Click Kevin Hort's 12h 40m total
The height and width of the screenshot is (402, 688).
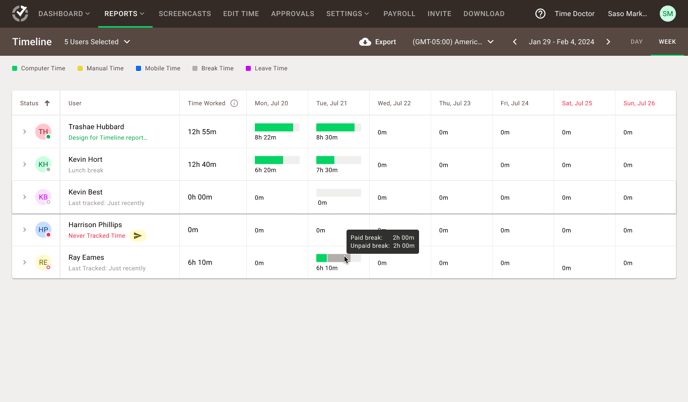(202, 164)
